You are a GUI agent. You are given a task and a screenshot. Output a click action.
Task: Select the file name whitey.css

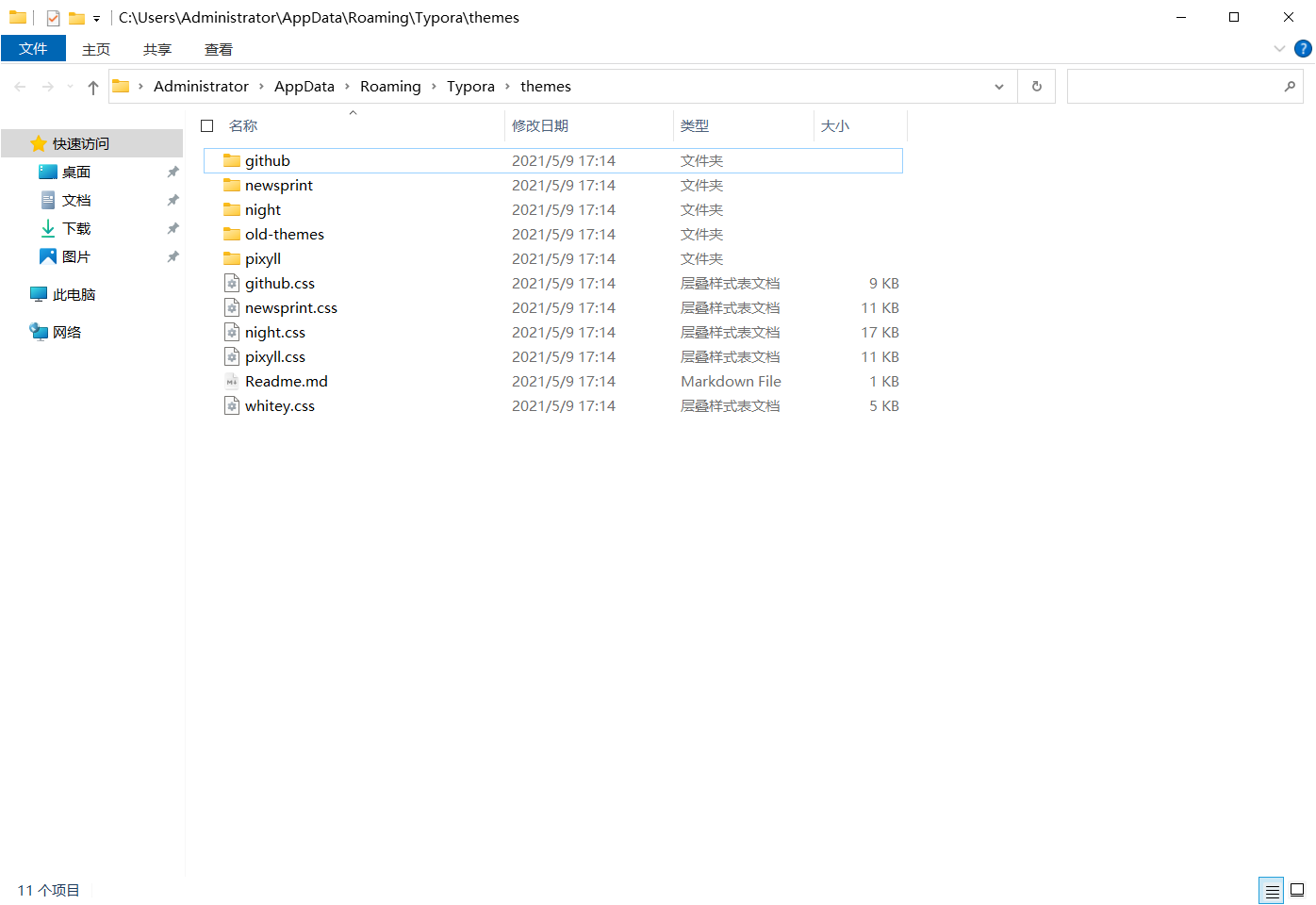(280, 405)
